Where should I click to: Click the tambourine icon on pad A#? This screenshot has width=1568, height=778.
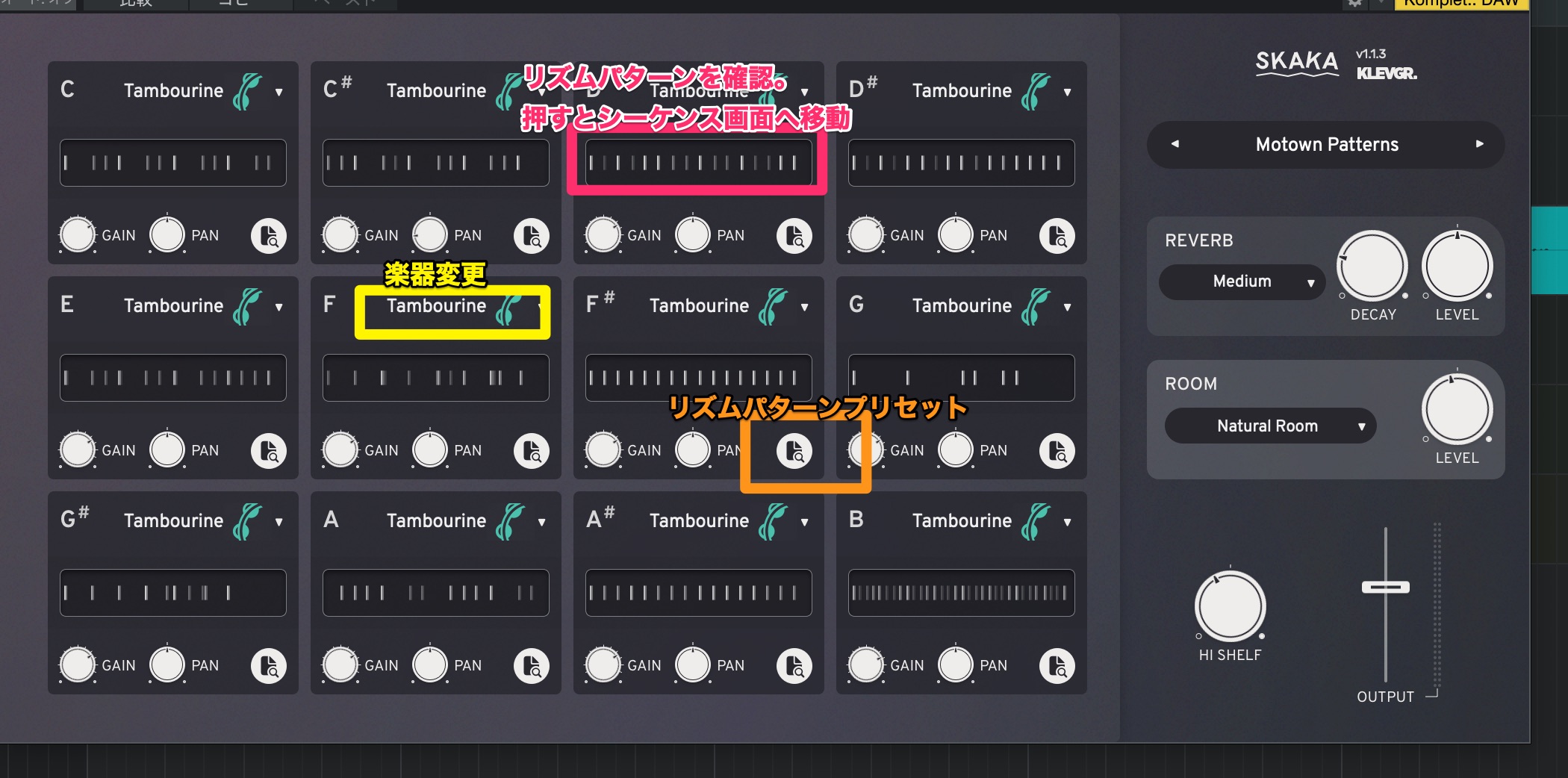pyautogui.click(x=773, y=521)
